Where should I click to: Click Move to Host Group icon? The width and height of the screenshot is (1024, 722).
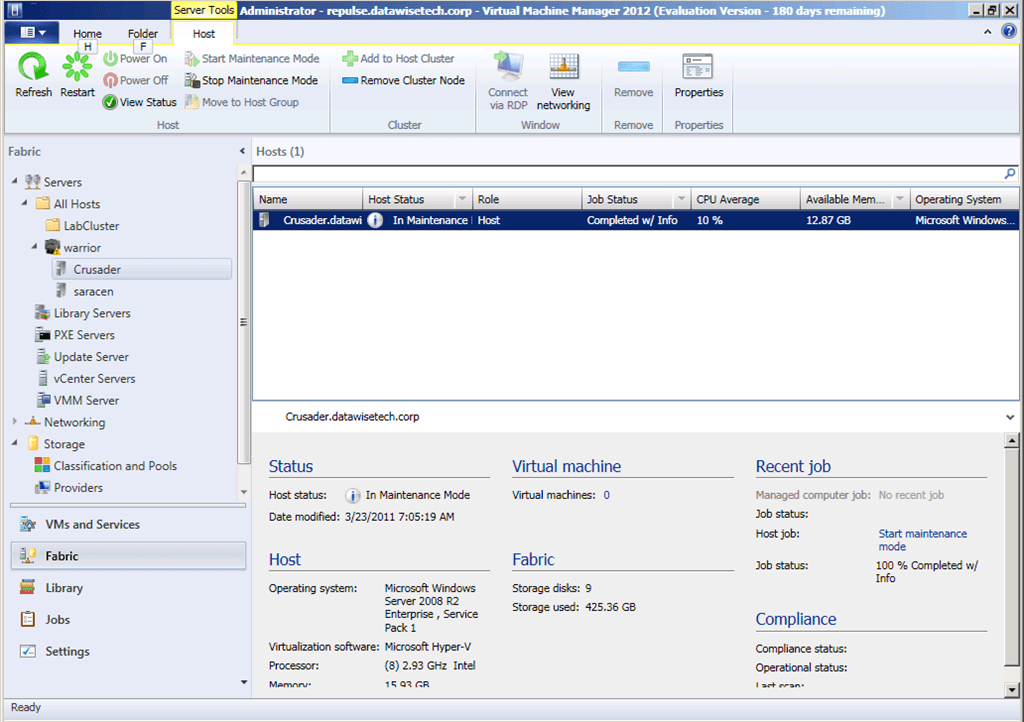[x=191, y=102]
